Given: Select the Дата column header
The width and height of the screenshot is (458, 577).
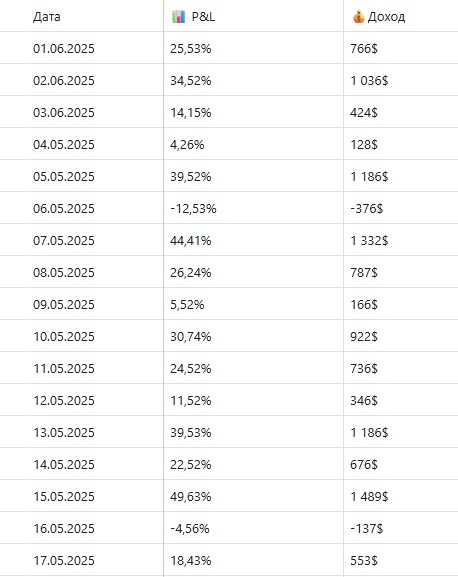Looking at the screenshot, I should coord(47,17).
